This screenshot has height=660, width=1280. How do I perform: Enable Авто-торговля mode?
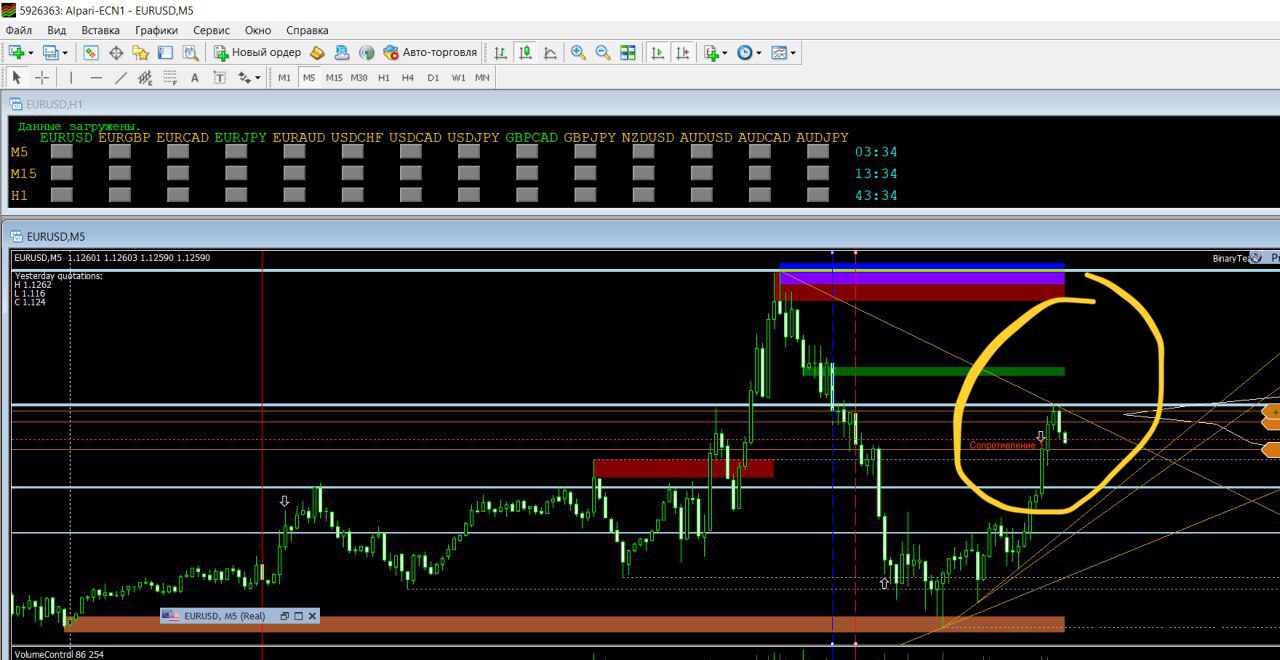432,52
